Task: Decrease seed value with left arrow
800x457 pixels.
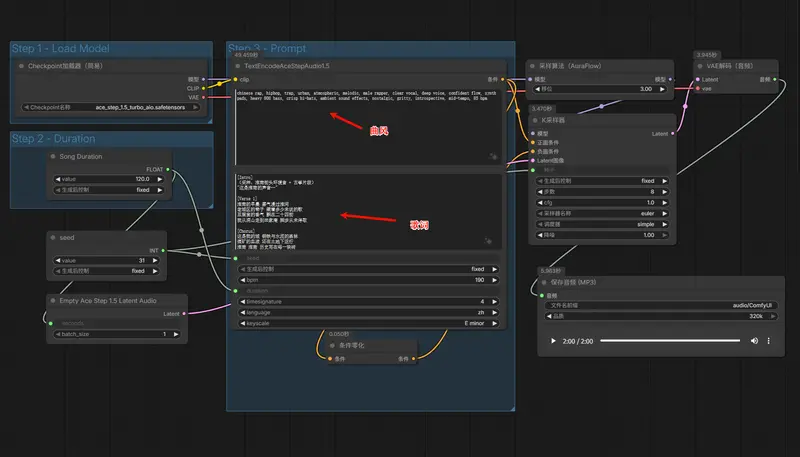Action: pos(58,260)
